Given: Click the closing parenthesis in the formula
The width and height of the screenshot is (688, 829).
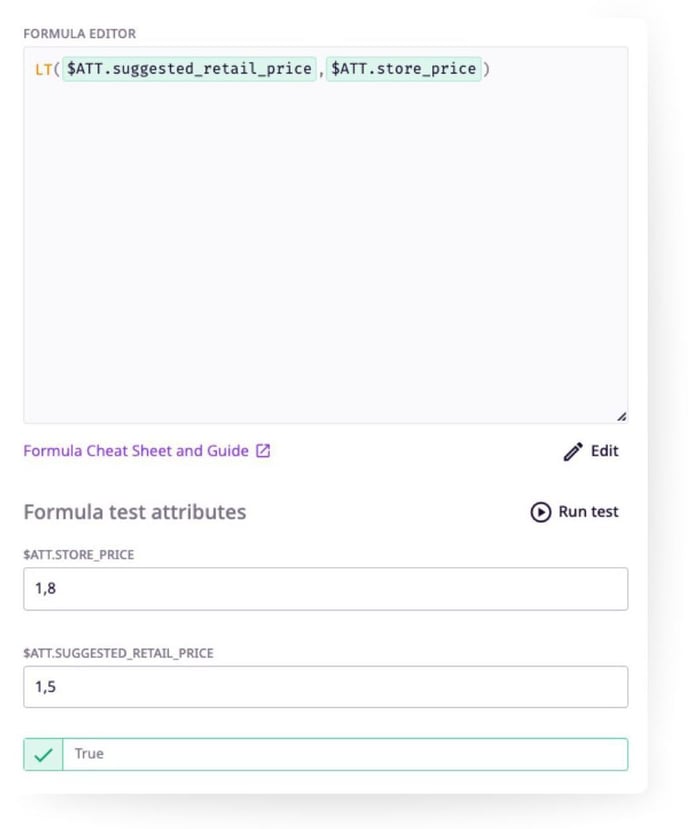Looking at the screenshot, I should tap(487, 69).
